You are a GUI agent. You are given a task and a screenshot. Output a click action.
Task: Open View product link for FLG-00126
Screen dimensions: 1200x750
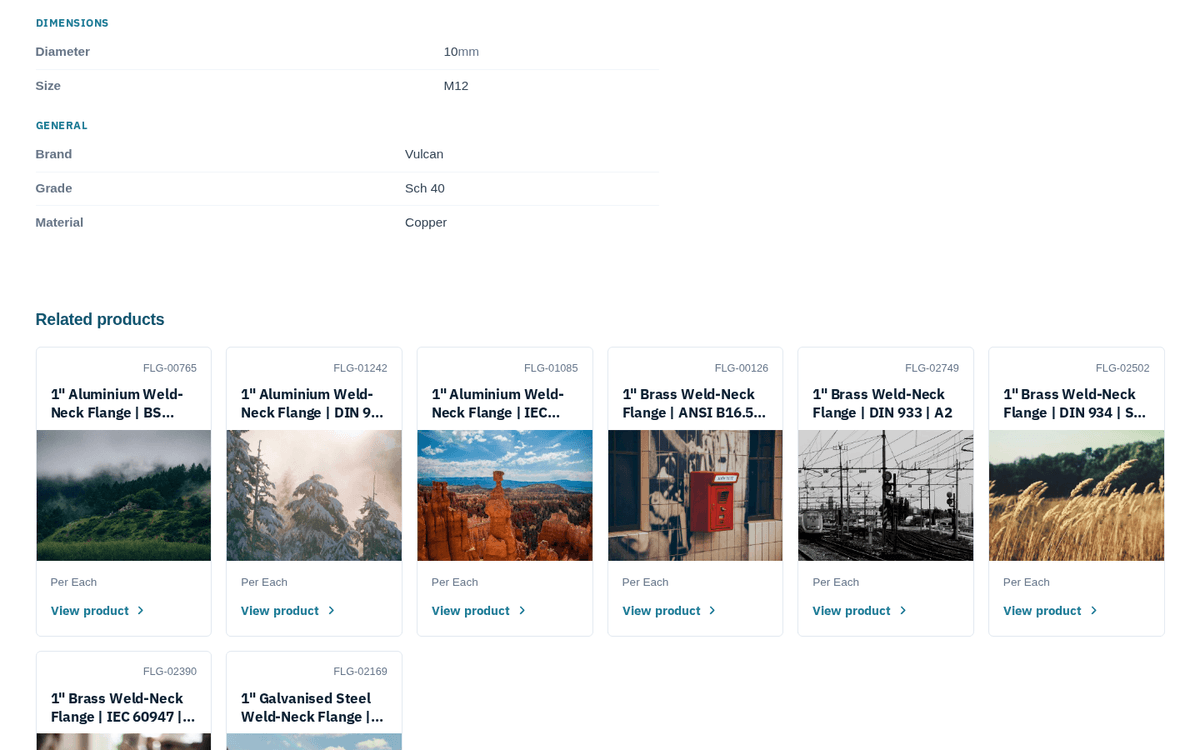pos(668,611)
